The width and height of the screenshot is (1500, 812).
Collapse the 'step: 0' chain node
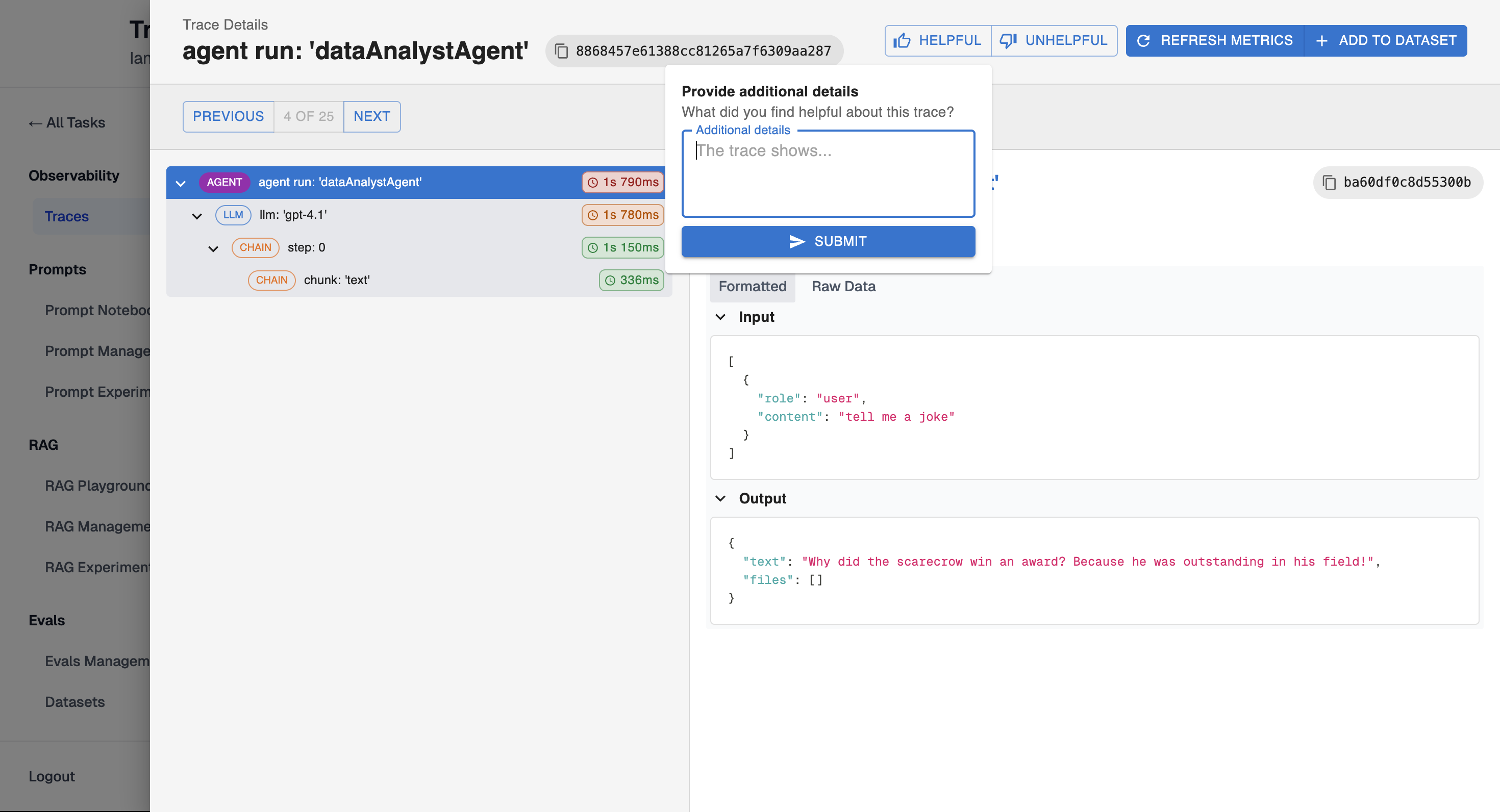(x=213, y=248)
